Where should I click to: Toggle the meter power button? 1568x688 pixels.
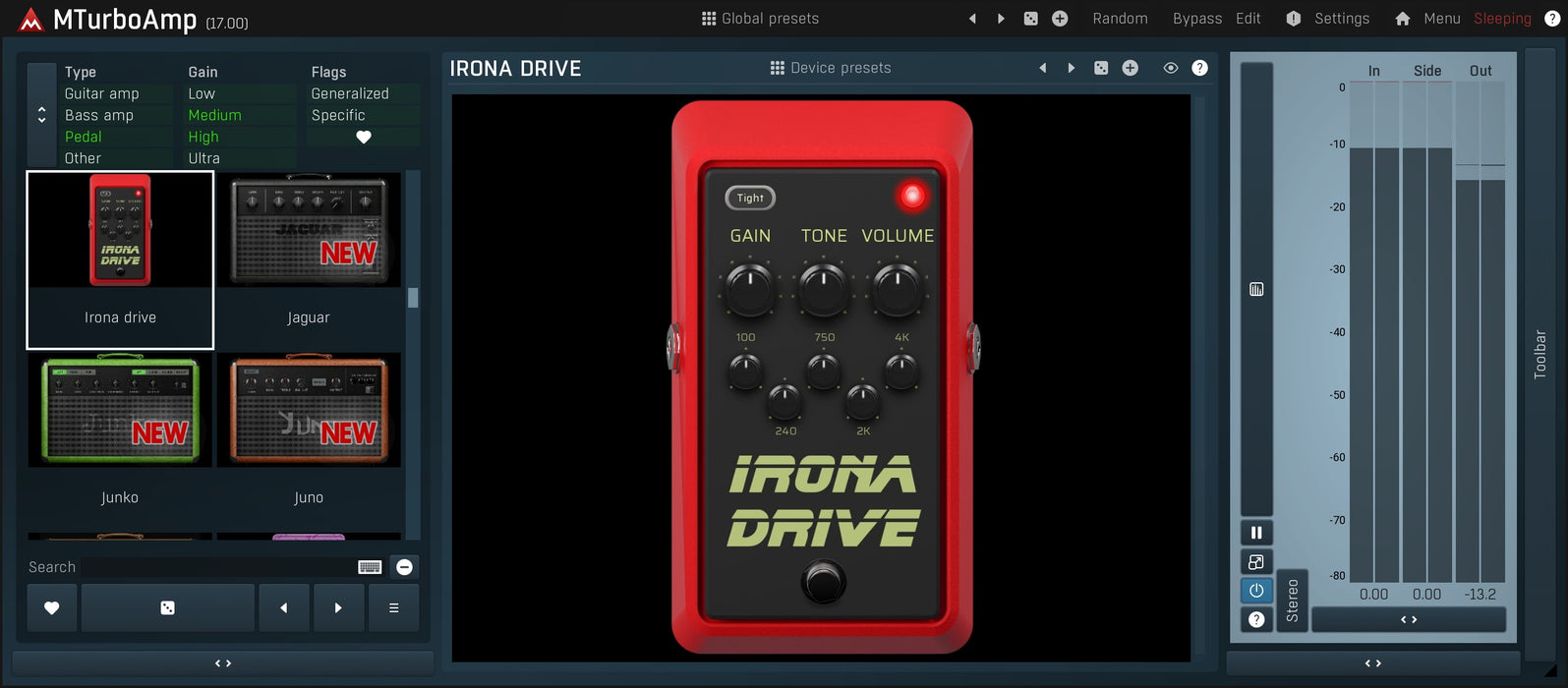[x=1255, y=591]
